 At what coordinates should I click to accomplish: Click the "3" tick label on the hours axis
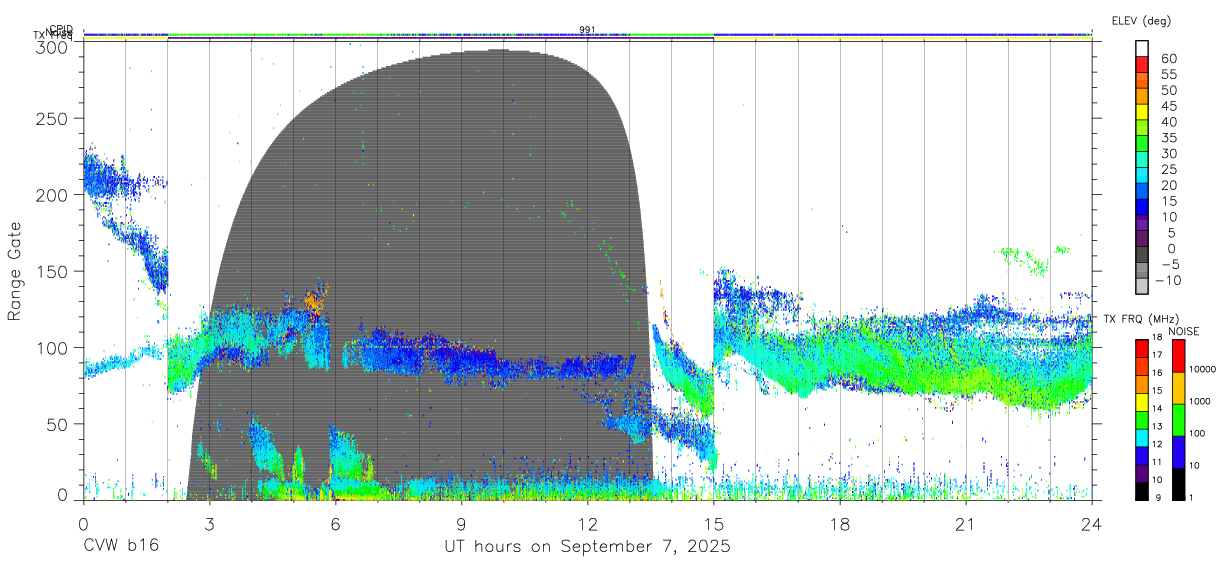pos(209,523)
